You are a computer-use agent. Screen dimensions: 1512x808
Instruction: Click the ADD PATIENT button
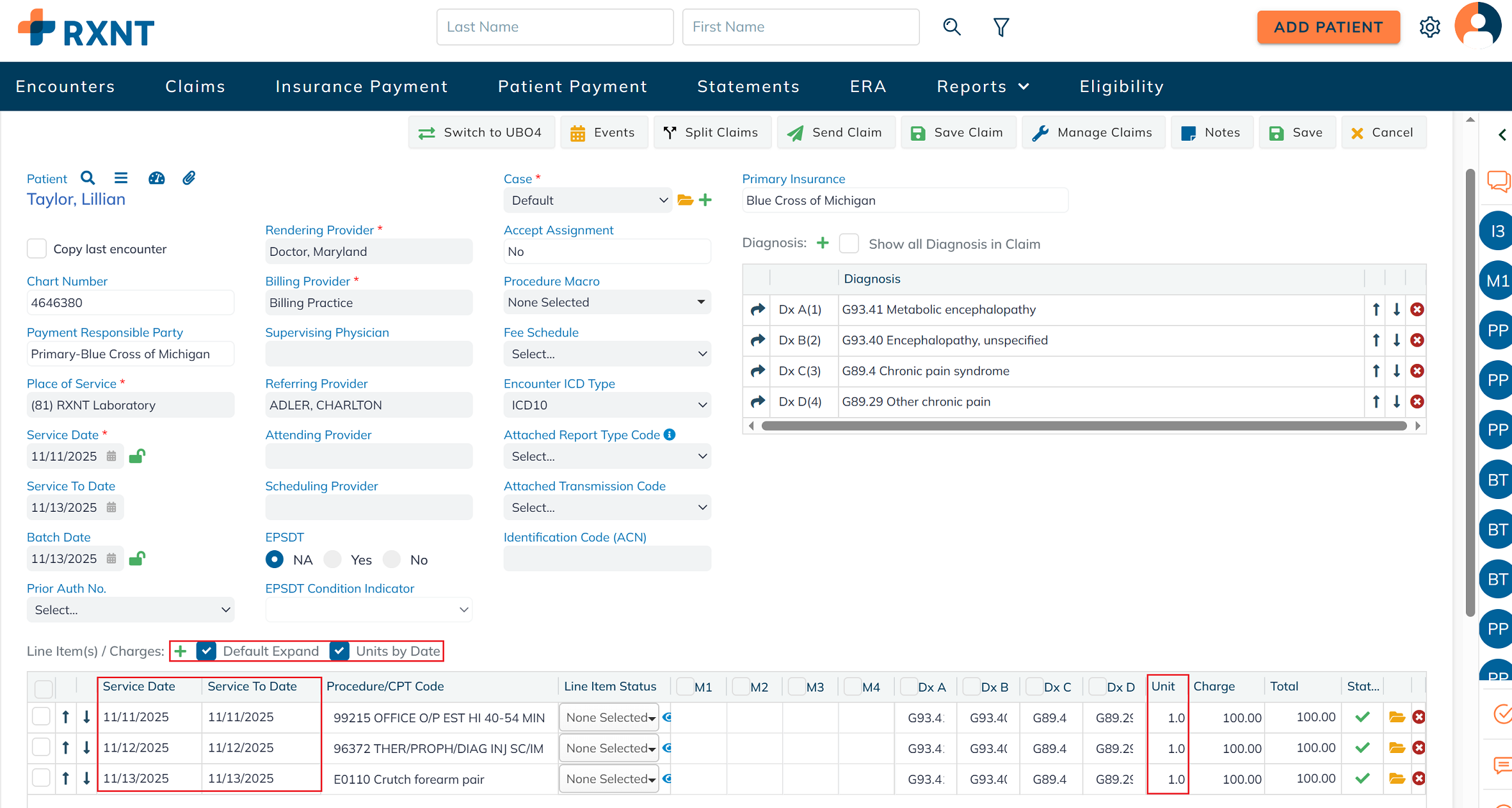coord(1328,27)
